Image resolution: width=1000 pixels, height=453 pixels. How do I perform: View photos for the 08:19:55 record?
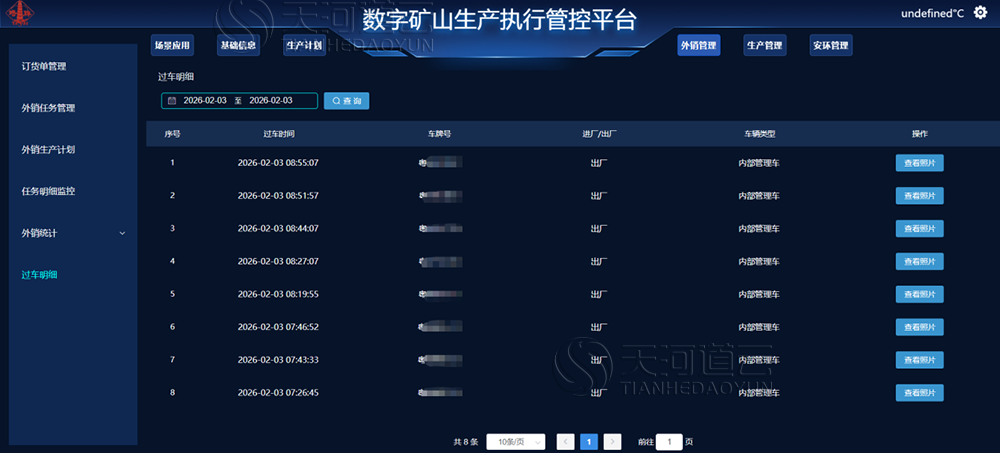coord(919,294)
